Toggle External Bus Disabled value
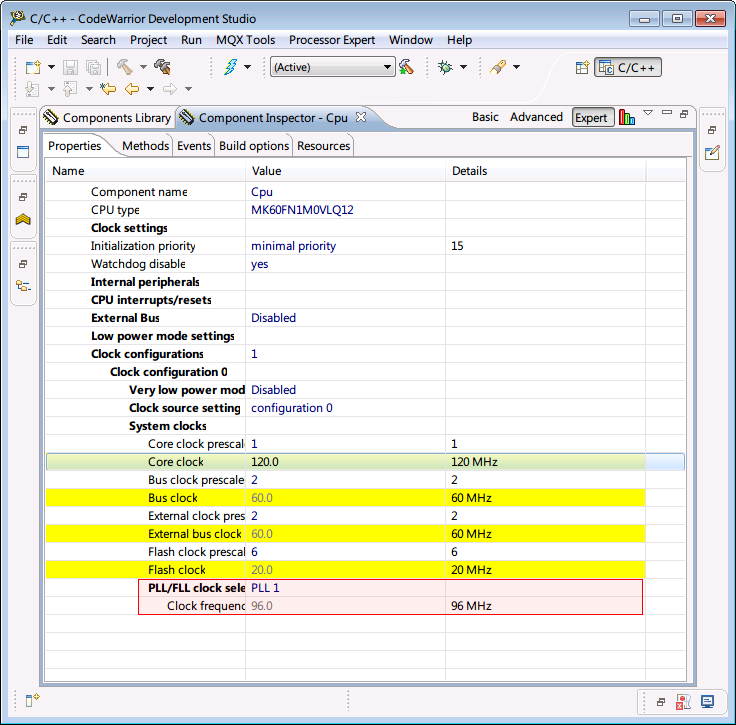Viewport: 736px width, 725px height. pos(273,318)
